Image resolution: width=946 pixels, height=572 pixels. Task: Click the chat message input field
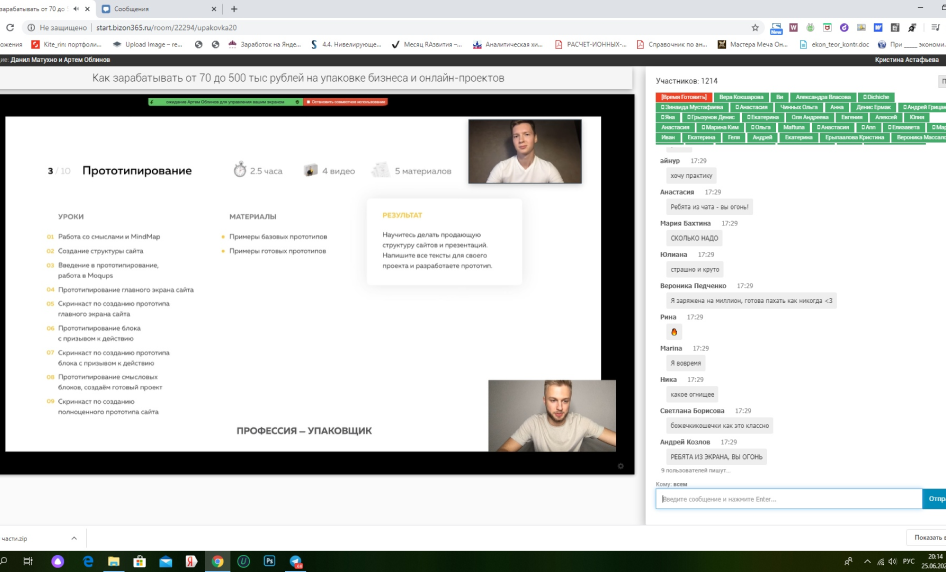click(x=788, y=498)
